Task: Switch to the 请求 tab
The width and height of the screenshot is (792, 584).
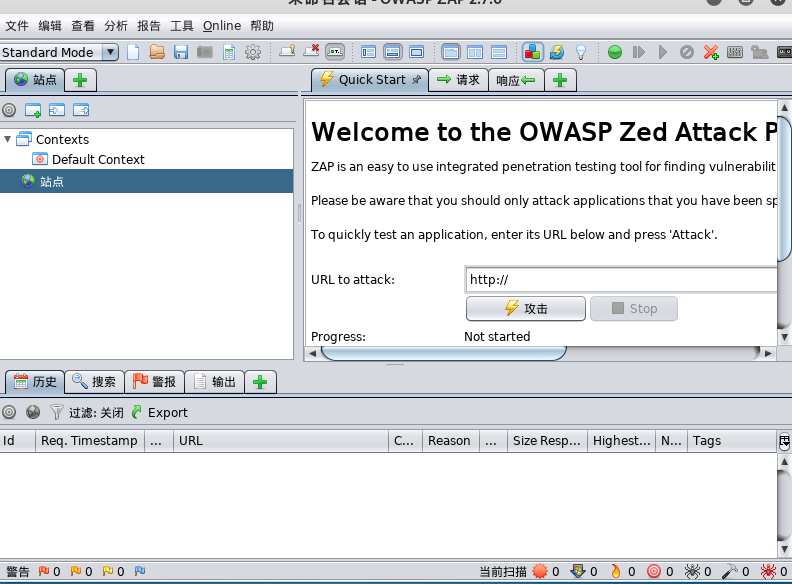Action: (458, 80)
